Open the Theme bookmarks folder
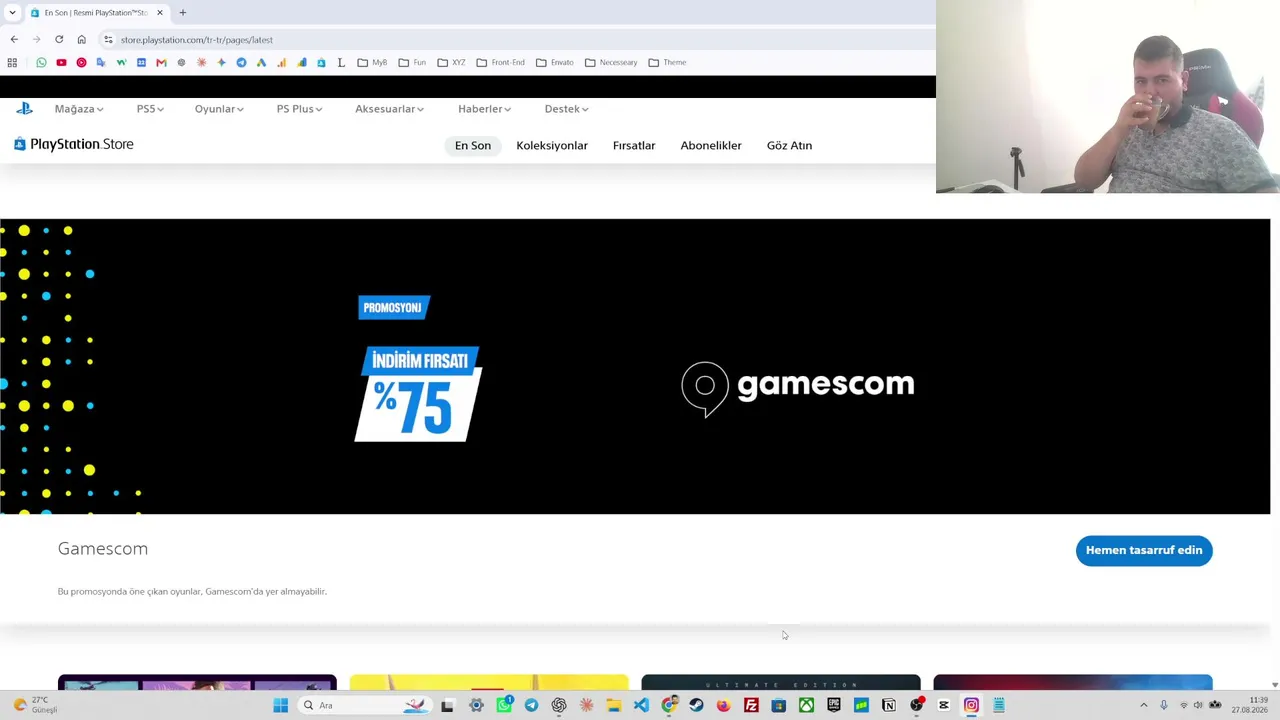 667,62
